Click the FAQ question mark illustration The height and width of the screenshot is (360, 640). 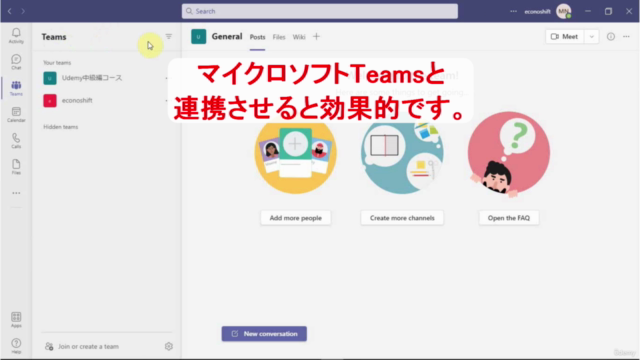pyautogui.click(x=509, y=155)
